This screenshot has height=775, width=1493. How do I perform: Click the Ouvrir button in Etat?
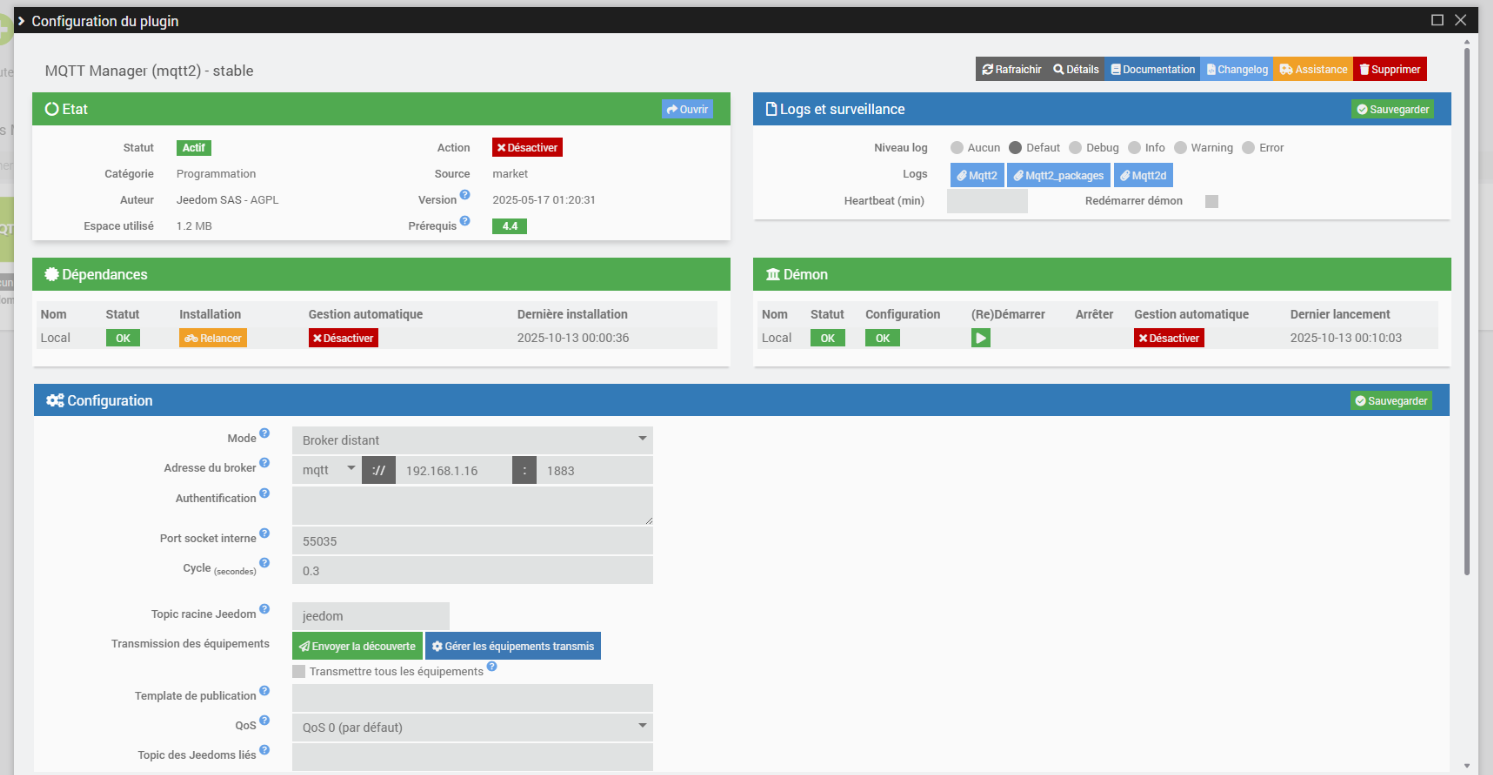(687, 109)
